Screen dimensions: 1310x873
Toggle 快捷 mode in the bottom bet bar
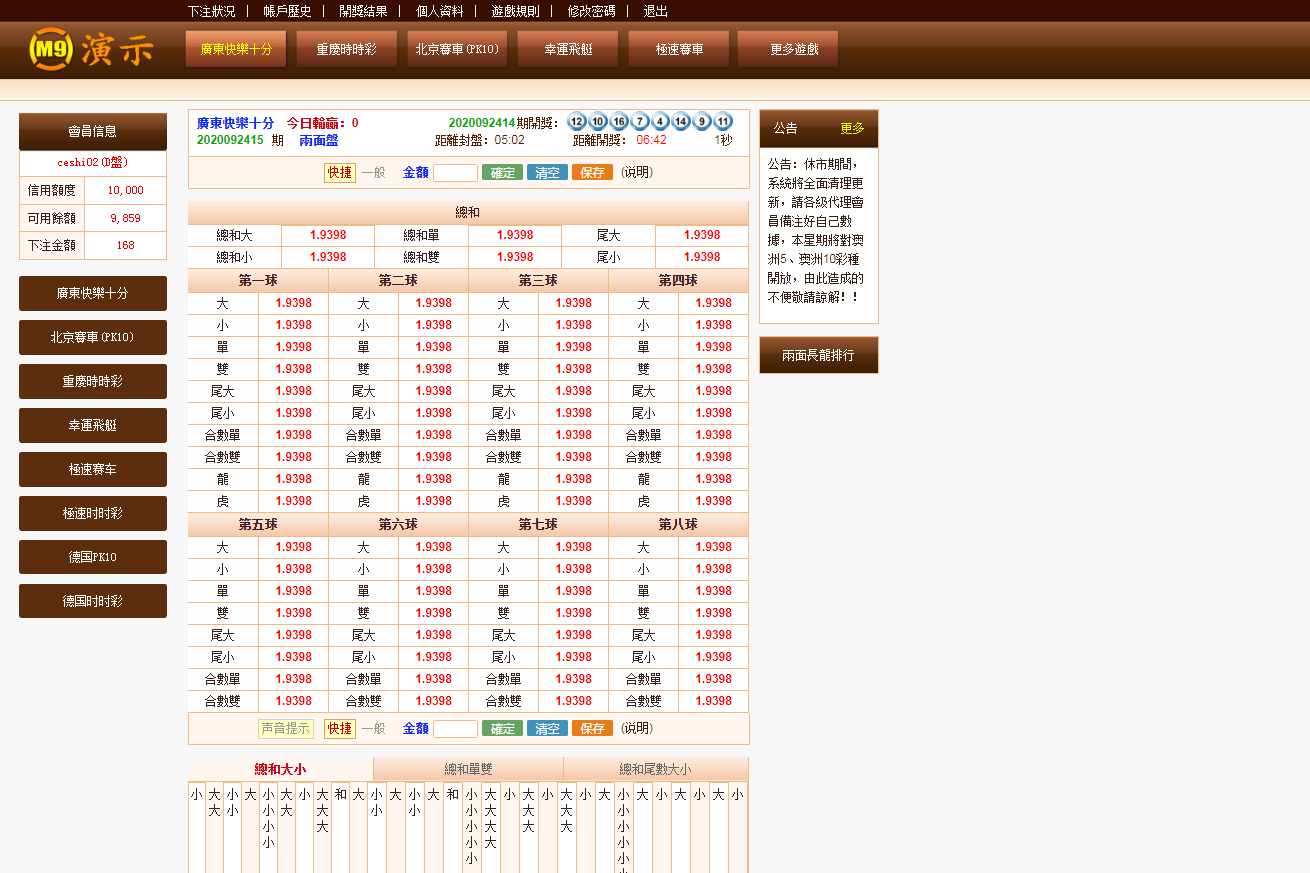[340, 728]
